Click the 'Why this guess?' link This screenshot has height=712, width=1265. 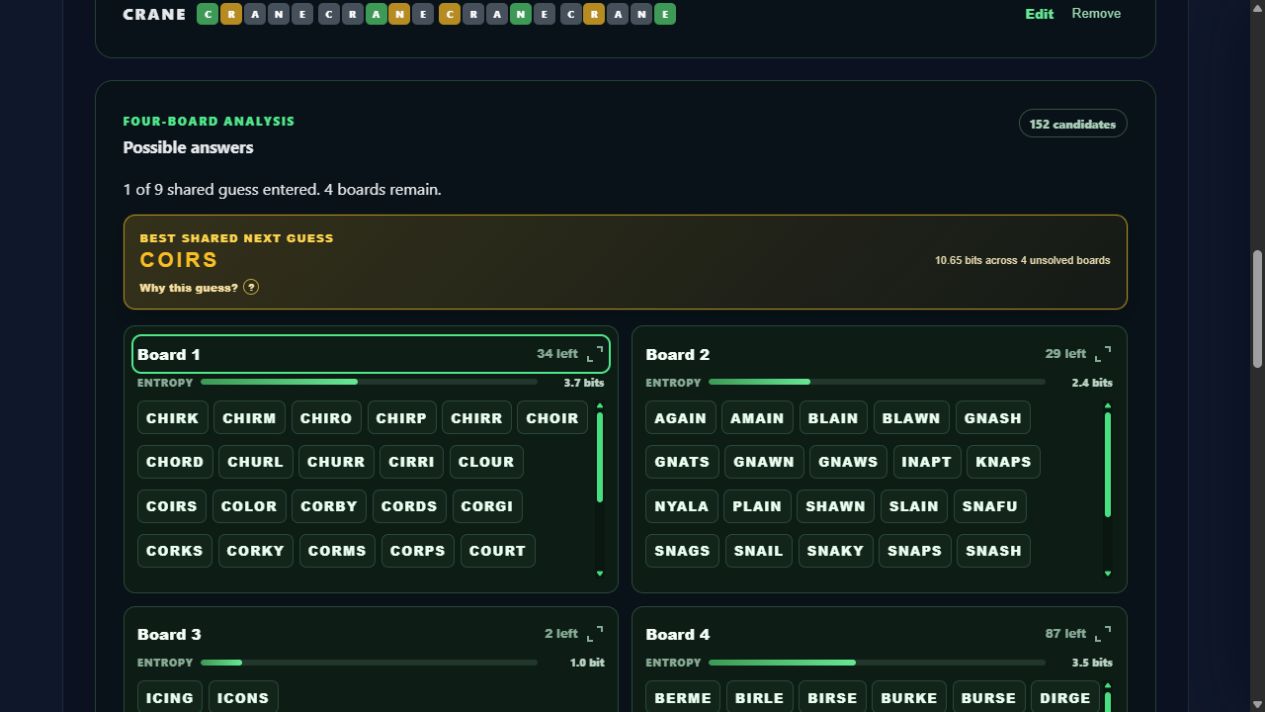(x=189, y=288)
